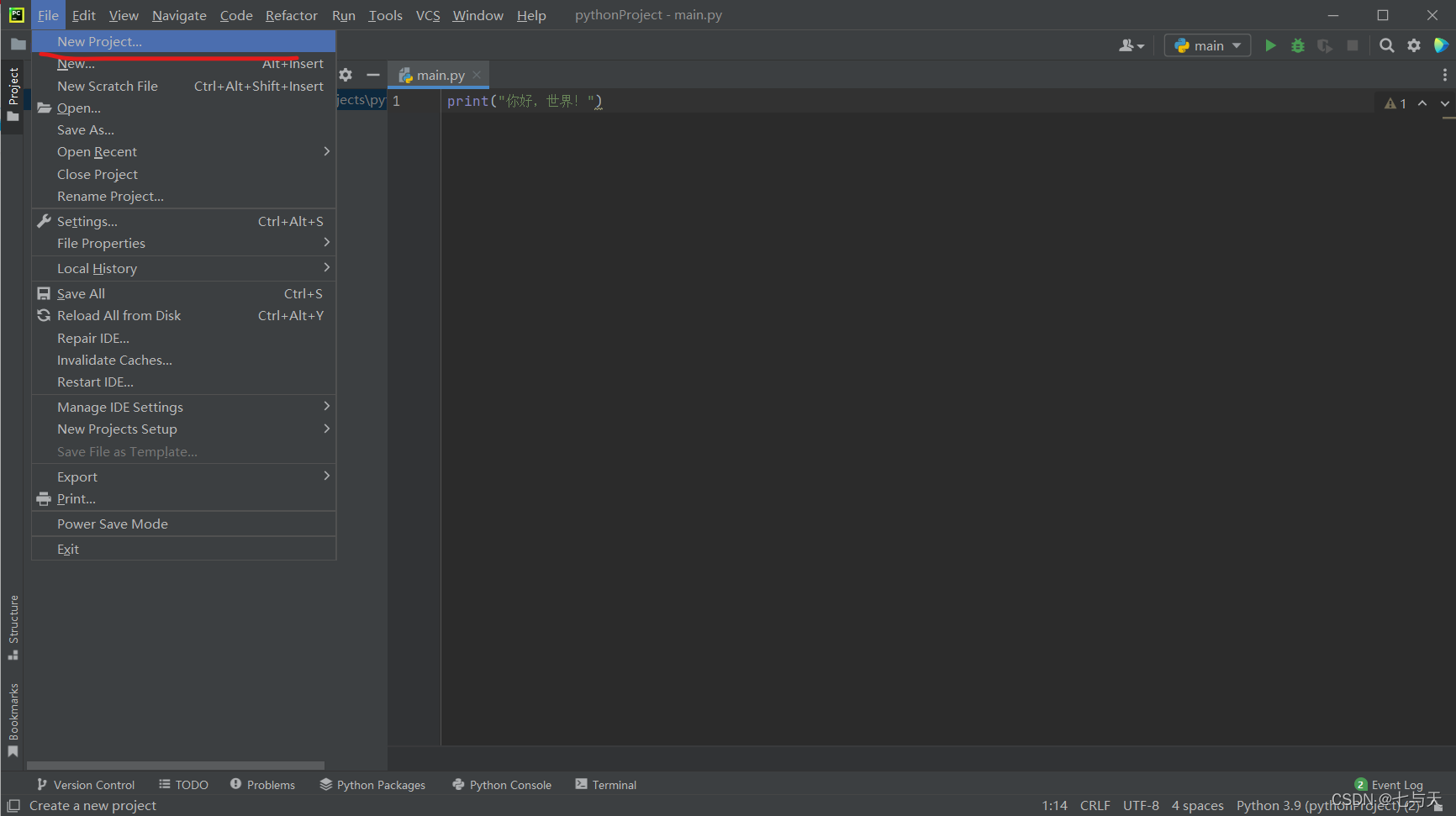Screen dimensions: 1456x816
Task: Click Rename Project... entry
Action: (184, 196)
